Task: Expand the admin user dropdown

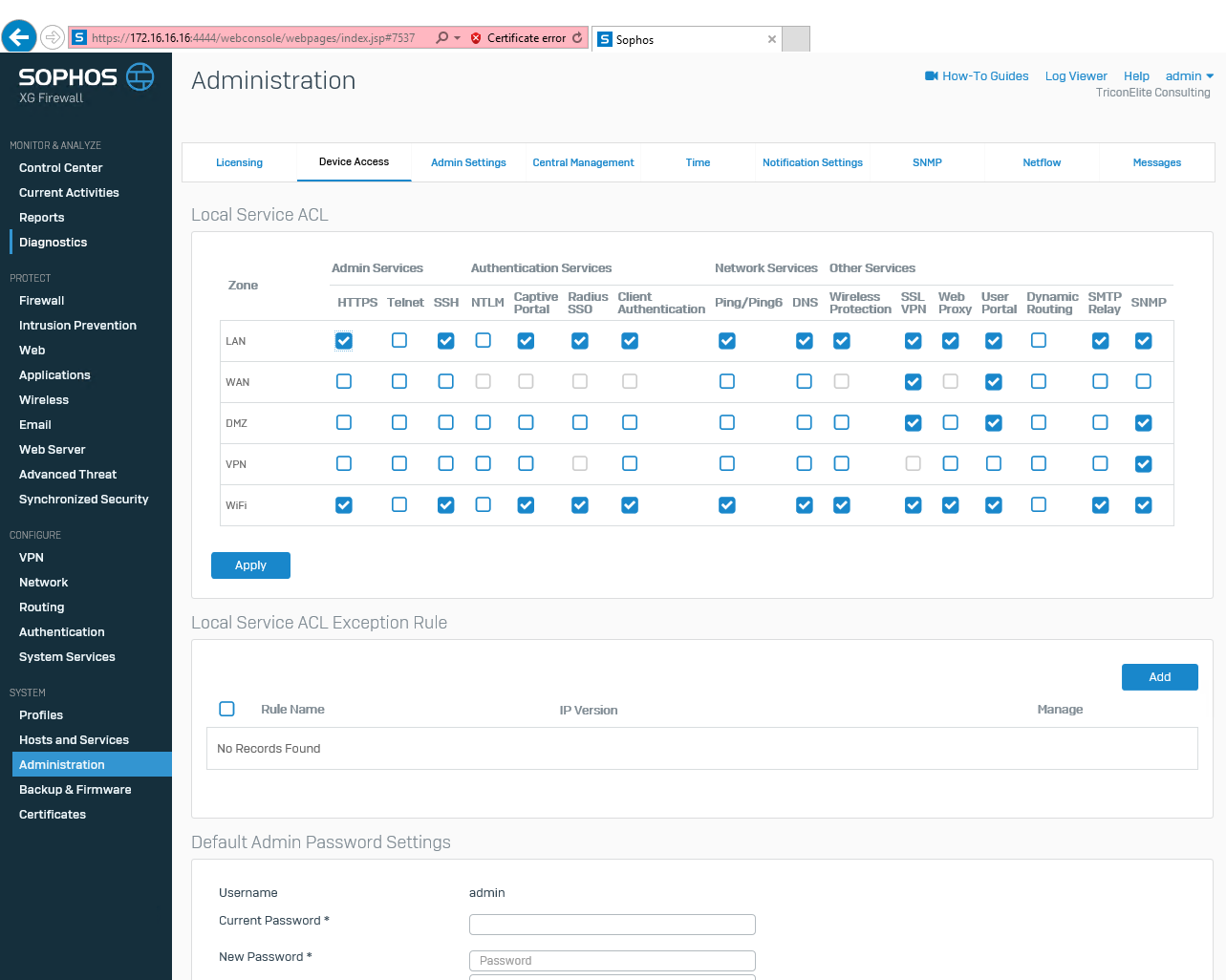Action: 1190,75
